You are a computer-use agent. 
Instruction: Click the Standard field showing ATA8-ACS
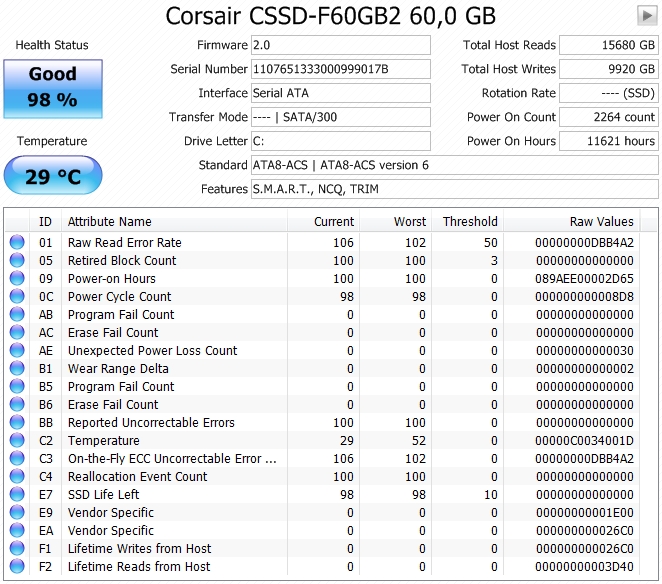[455, 165]
